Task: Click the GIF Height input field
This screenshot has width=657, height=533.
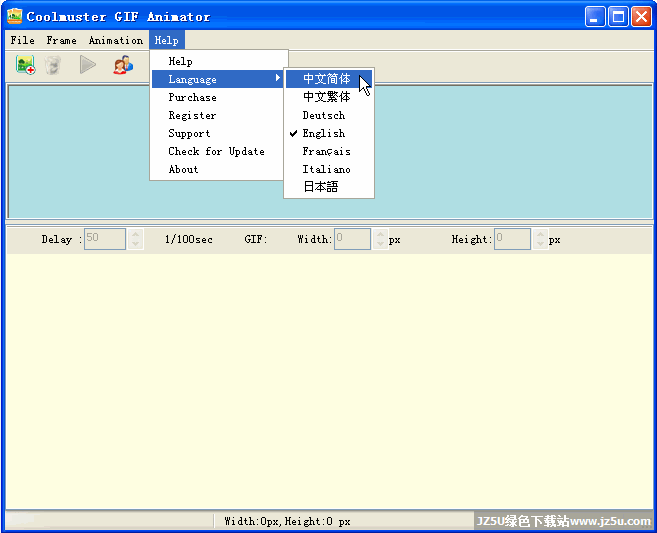Action: tap(512, 239)
